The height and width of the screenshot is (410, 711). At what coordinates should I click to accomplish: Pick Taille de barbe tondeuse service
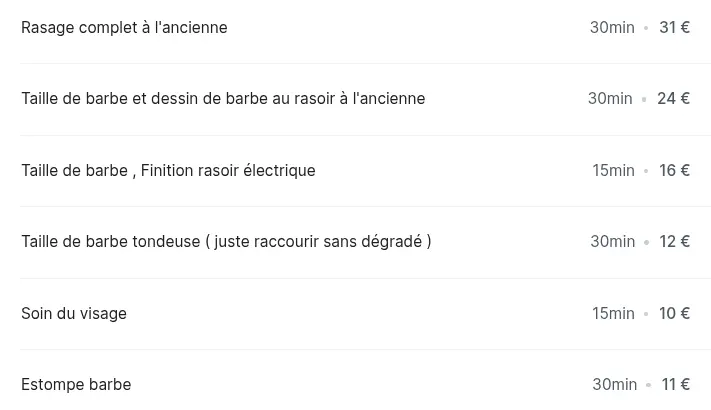tap(226, 242)
